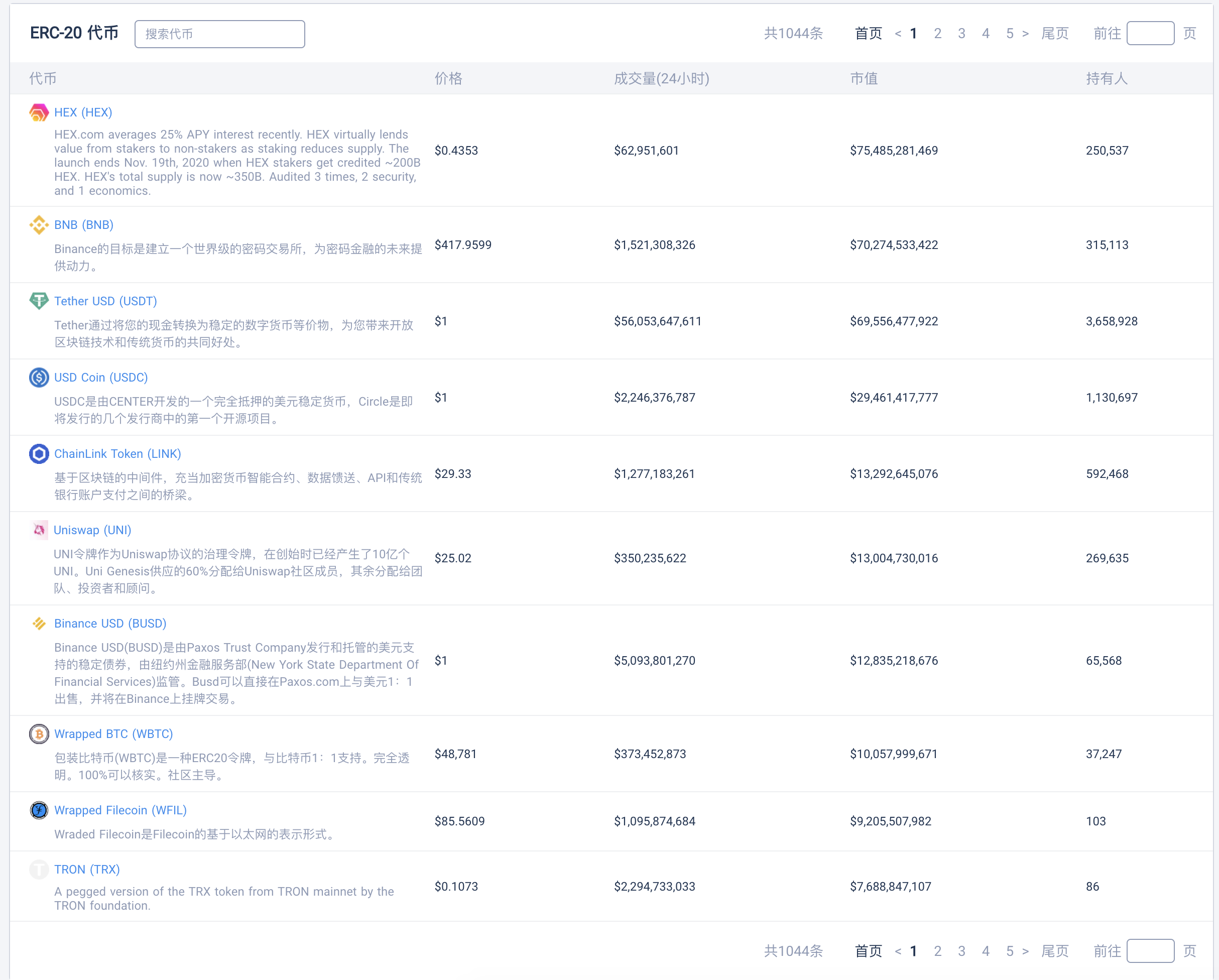Focus the 搜索代币 search field
1219x980 pixels.
[x=220, y=34]
